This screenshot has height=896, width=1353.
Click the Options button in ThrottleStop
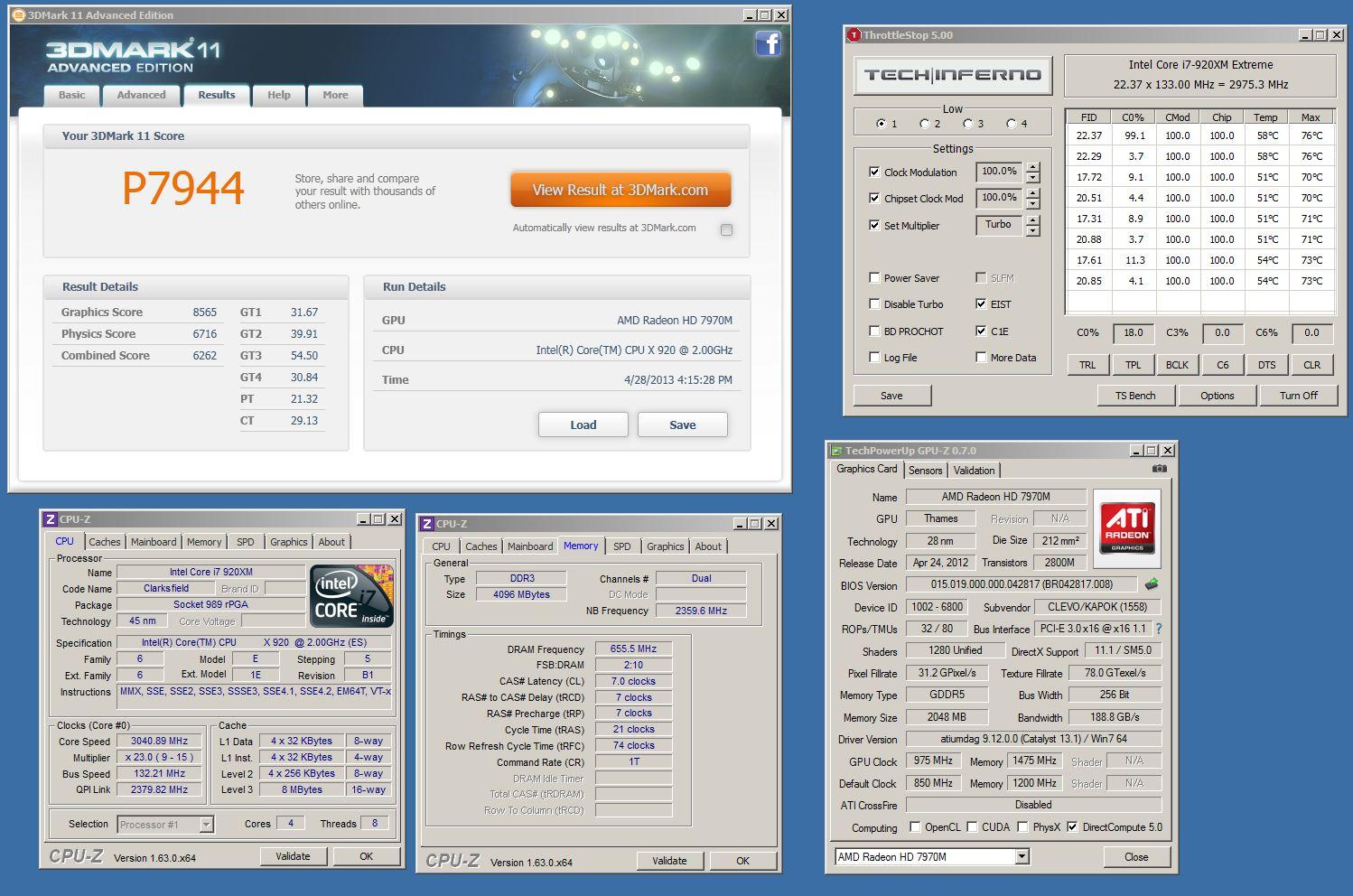pyautogui.click(x=1218, y=396)
